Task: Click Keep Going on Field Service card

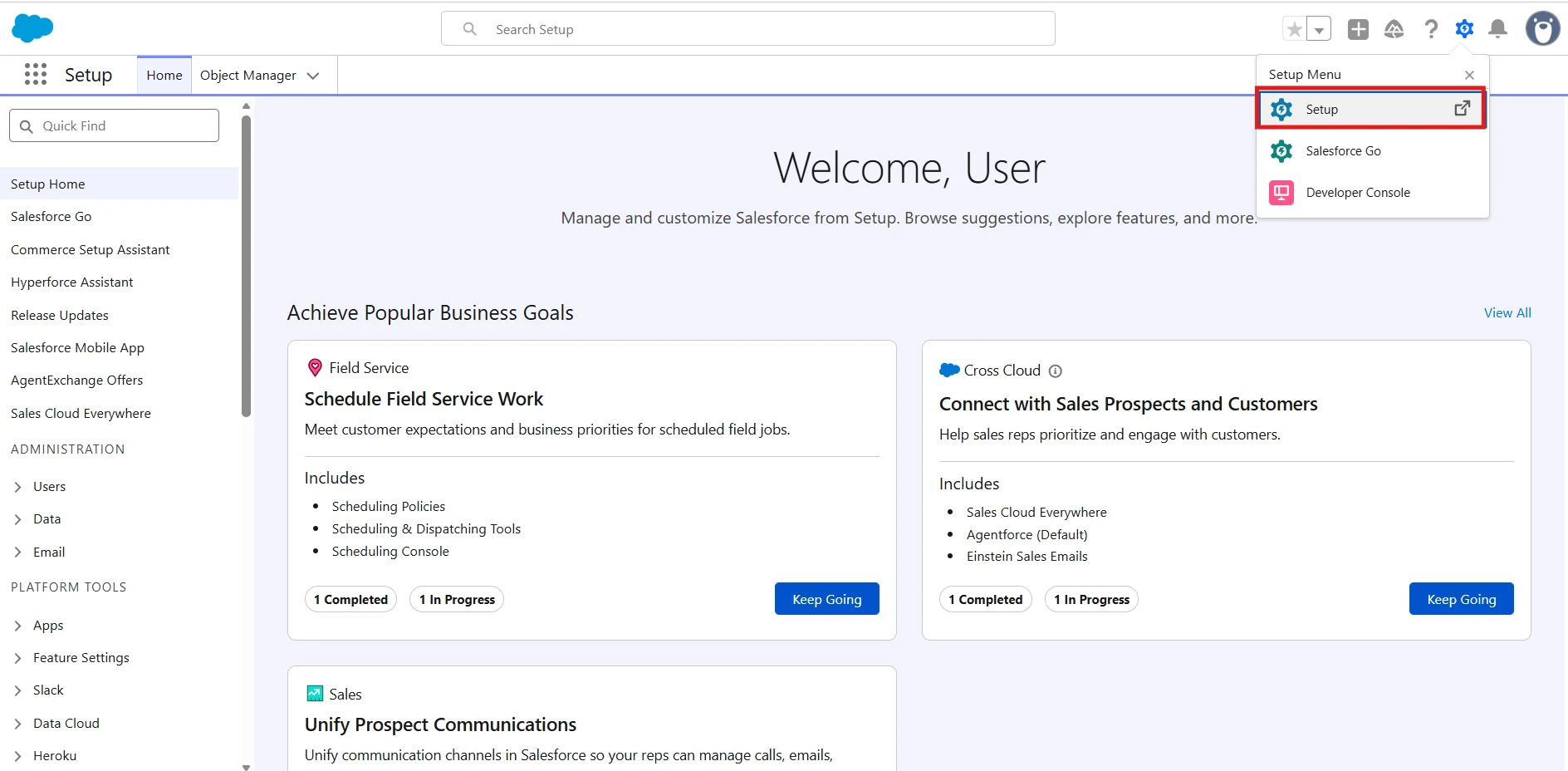Action: (x=826, y=599)
